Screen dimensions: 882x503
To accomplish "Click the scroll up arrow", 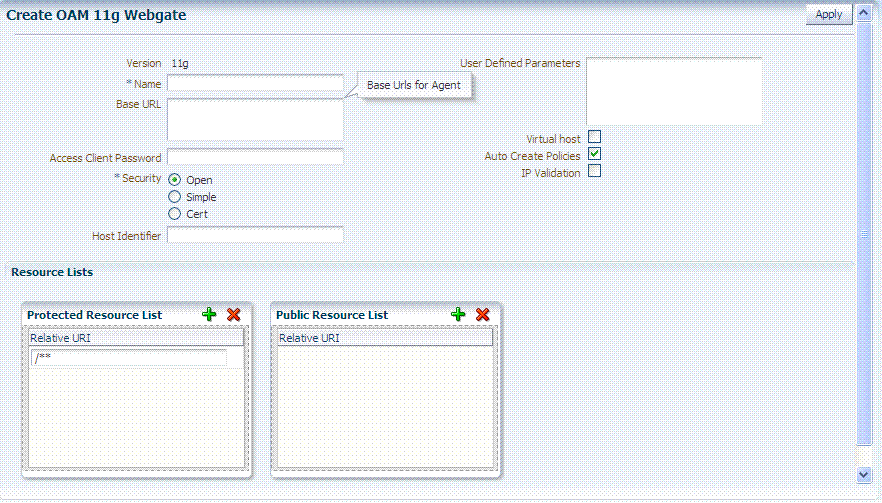I will click(x=864, y=13).
